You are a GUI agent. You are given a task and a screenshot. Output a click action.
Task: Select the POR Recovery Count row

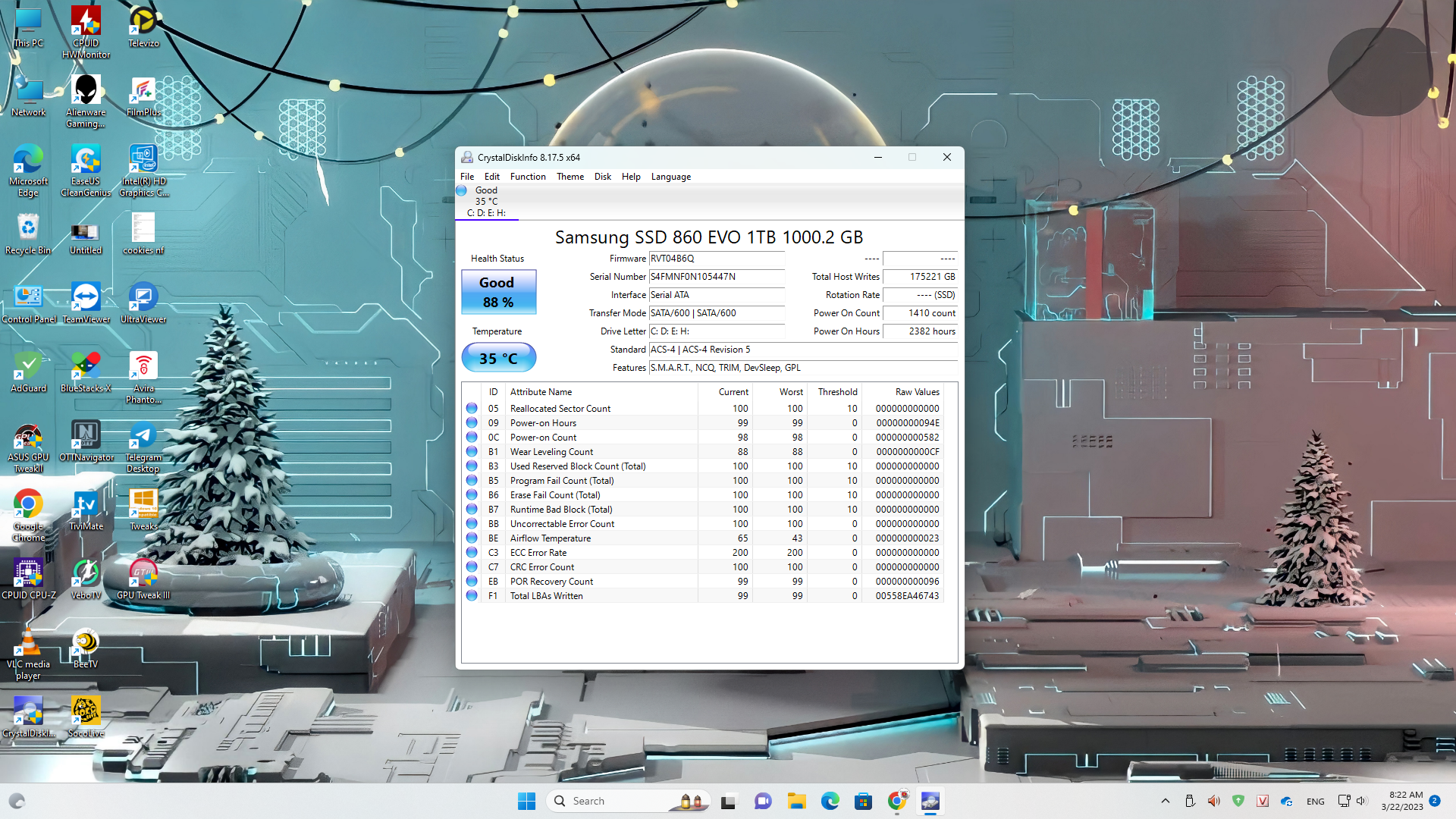pyautogui.click(x=703, y=582)
